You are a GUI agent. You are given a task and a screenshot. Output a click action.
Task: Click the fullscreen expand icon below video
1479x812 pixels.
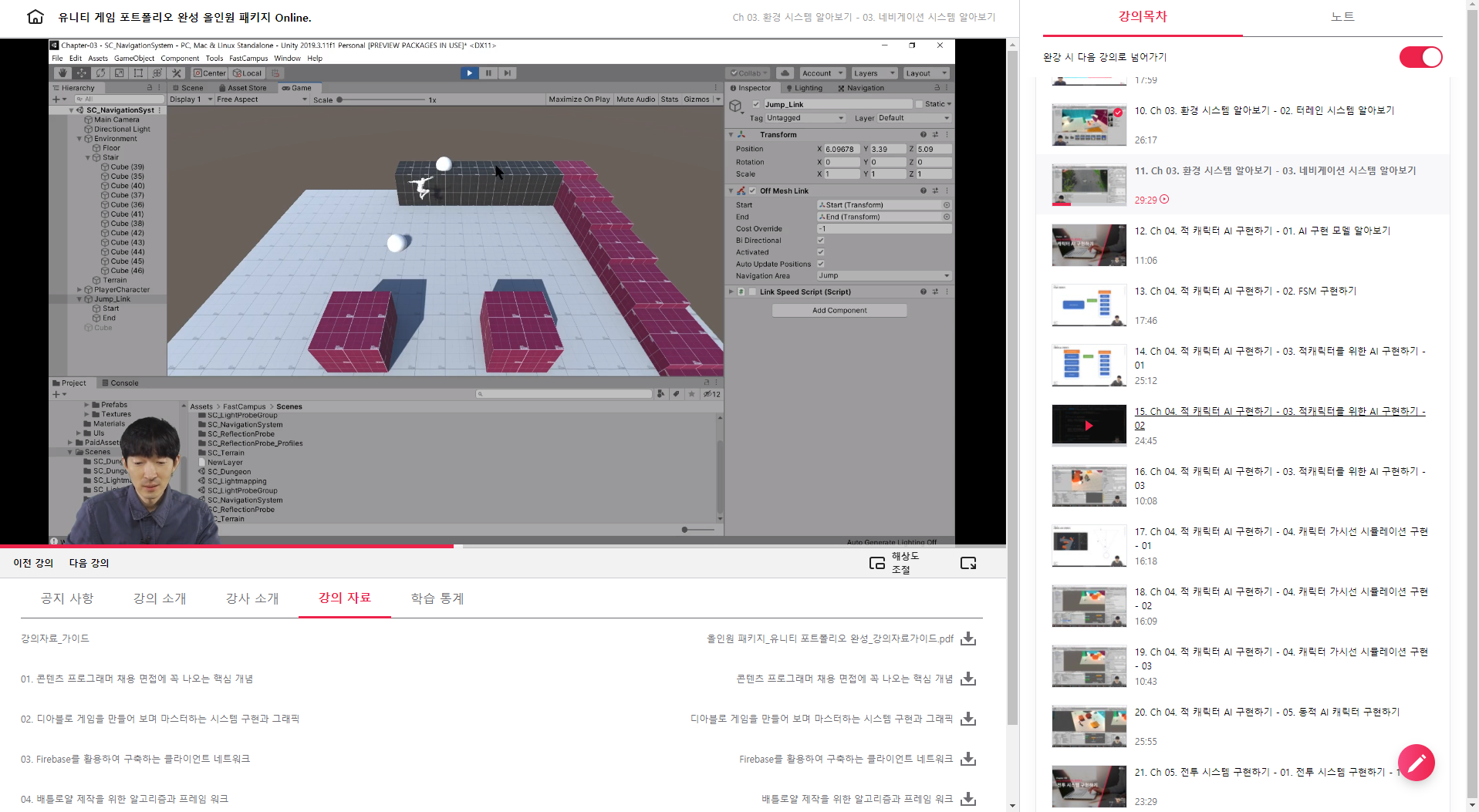968,563
